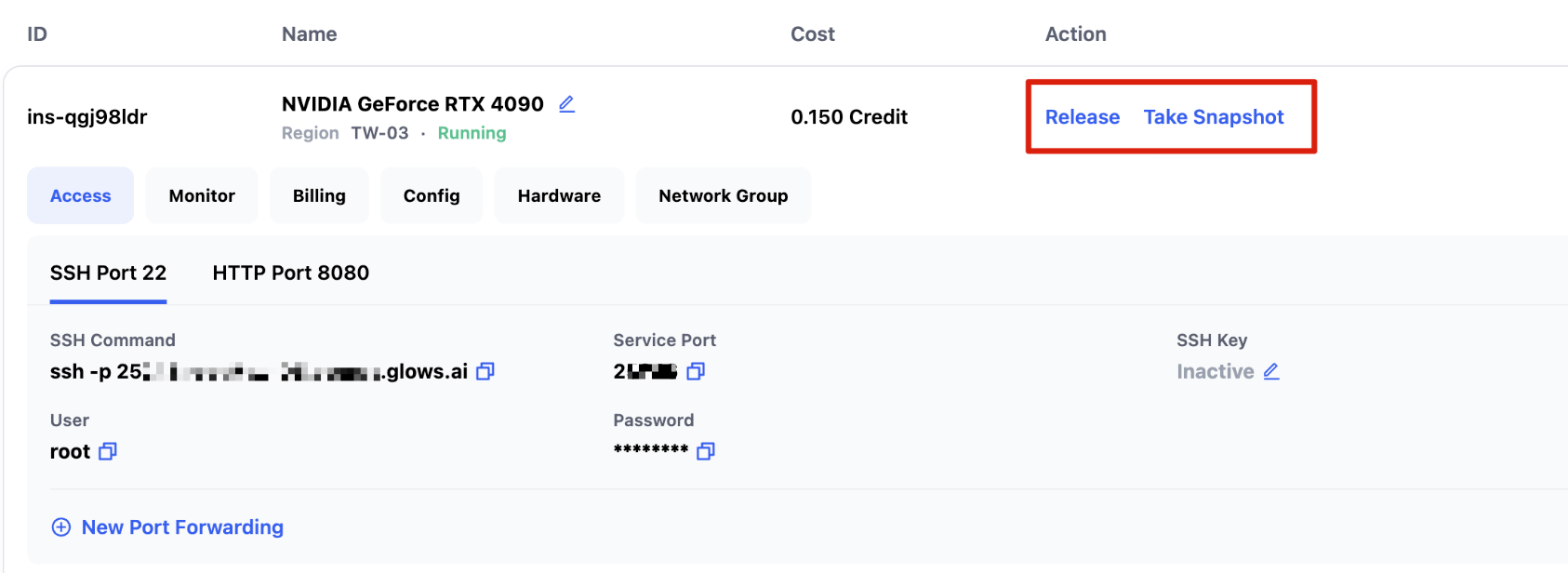This screenshot has width=1568, height=573.
Task: Take Snapshot of the instance
Action: (1213, 117)
